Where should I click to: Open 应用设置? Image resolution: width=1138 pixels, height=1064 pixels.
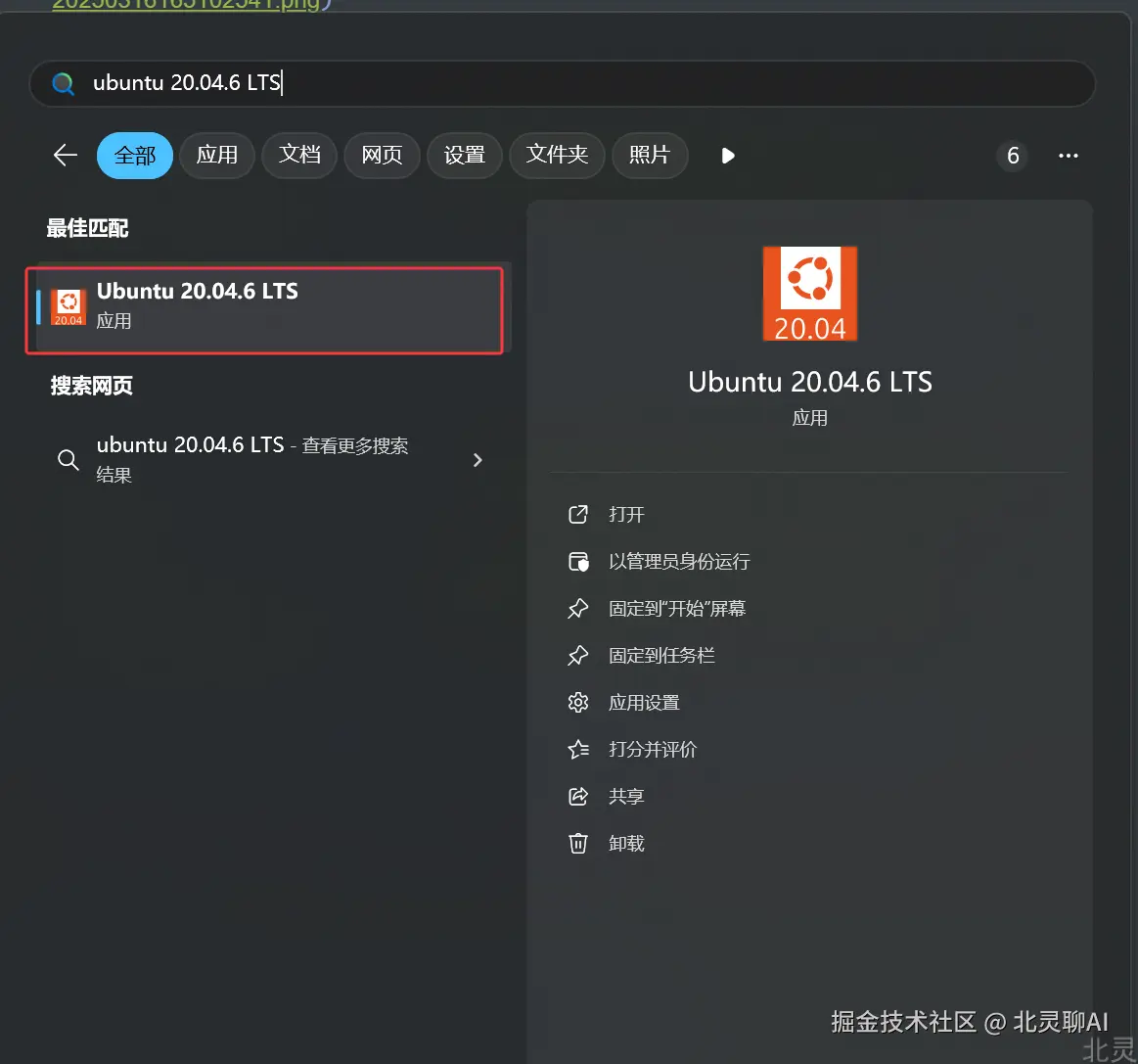point(644,703)
